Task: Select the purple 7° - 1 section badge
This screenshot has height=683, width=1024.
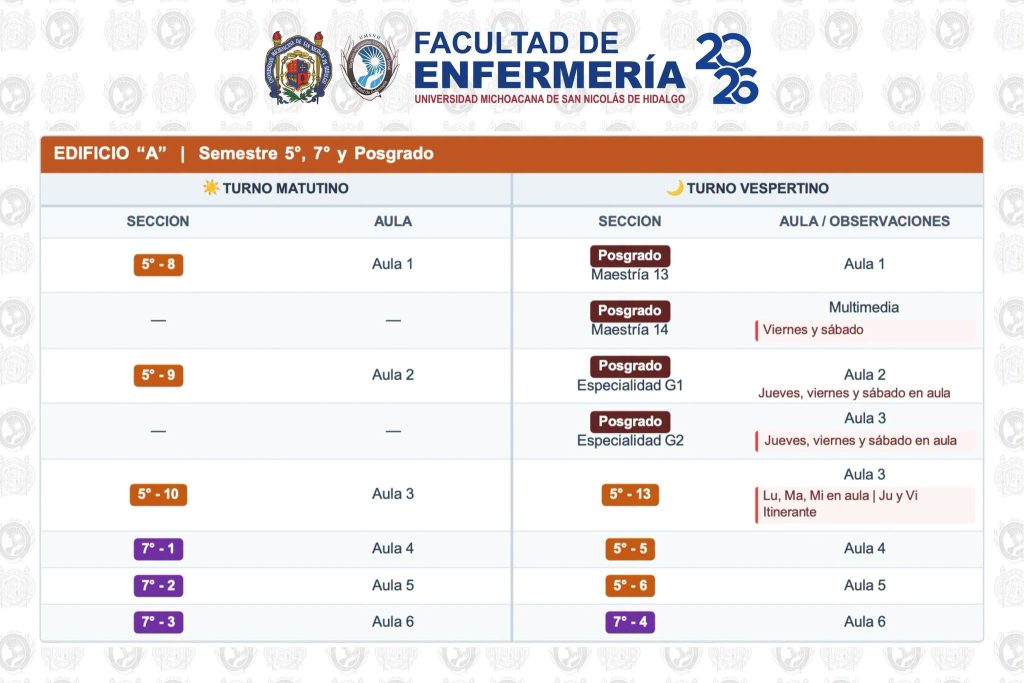Action: (x=158, y=548)
